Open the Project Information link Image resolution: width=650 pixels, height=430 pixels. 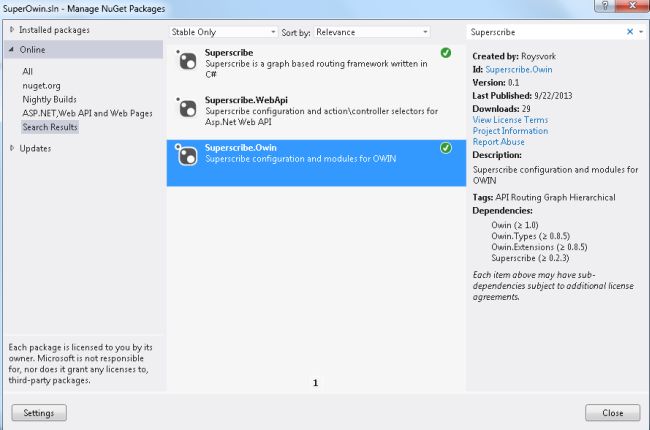(510, 131)
